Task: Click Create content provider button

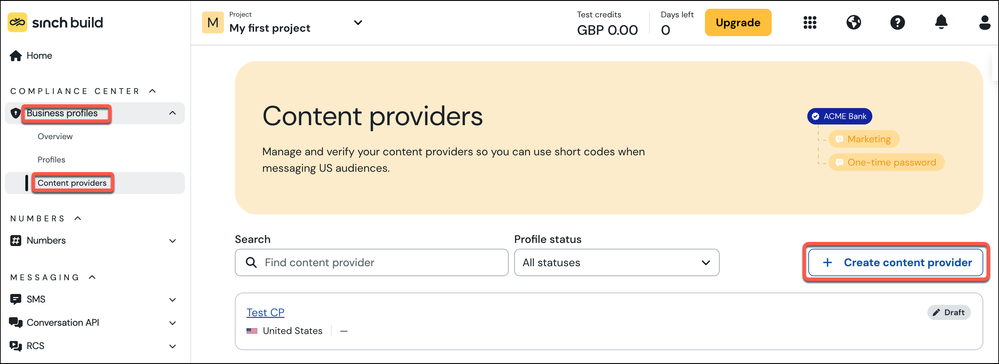Action: [x=895, y=262]
